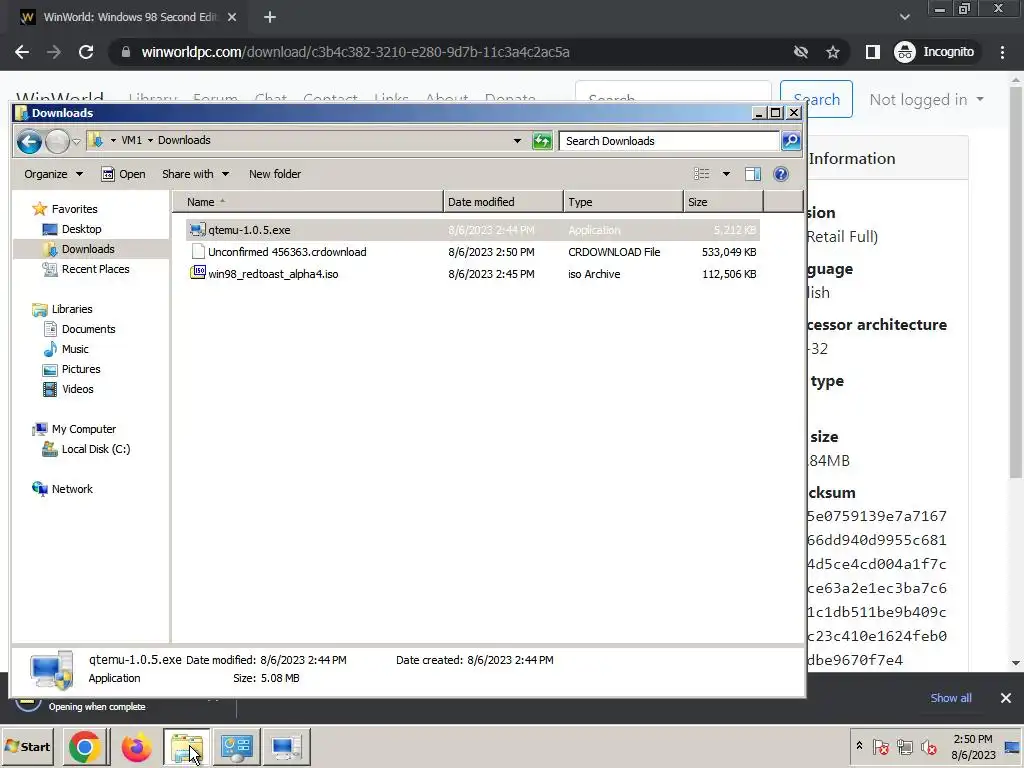Click the iso file icon of win98_redtoast_alpha4
Image resolution: width=1024 pixels, height=768 pixels.
tap(197, 273)
